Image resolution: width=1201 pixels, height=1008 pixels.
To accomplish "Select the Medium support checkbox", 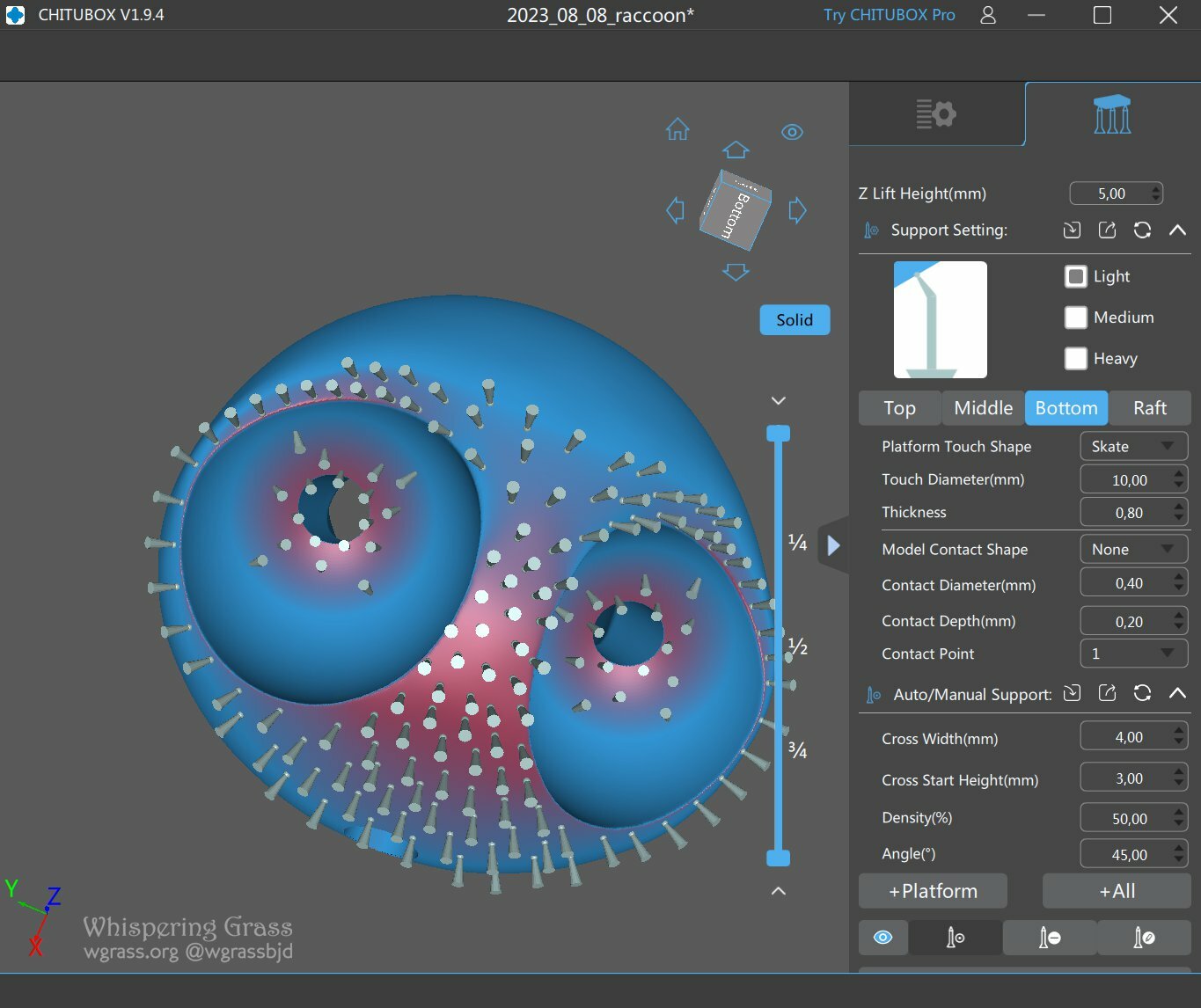I will point(1075,318).
